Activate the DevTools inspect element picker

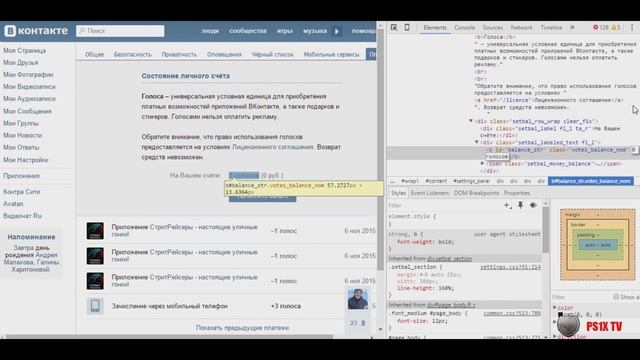[394, 27]
